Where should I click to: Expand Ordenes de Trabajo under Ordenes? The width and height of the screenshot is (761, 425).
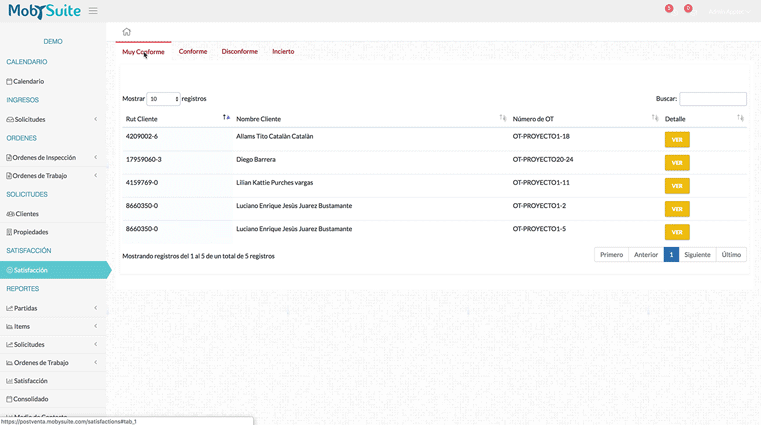(x=52, y=176)
